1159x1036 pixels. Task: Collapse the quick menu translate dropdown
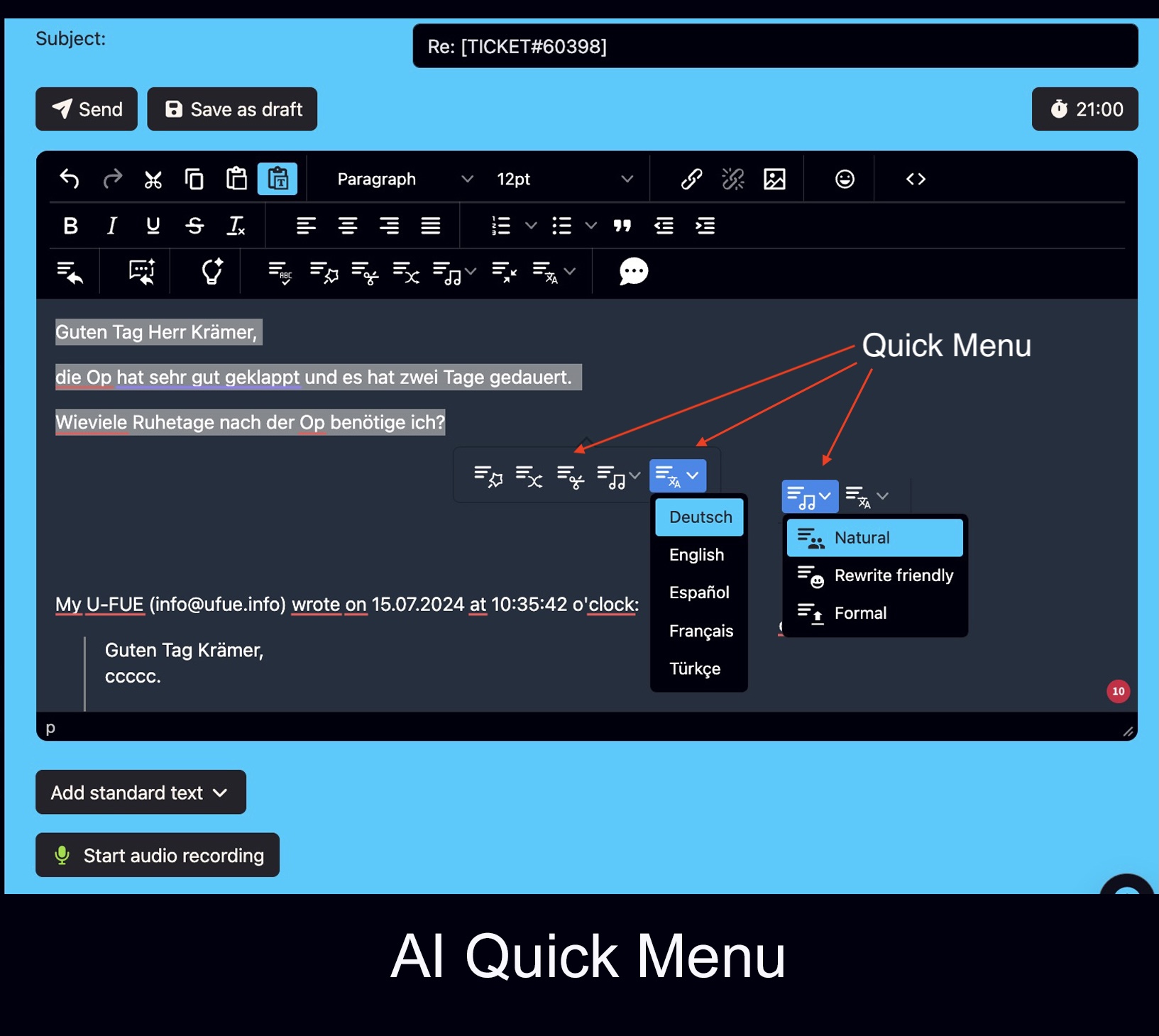pyautogui.click(x=678, y=475)
